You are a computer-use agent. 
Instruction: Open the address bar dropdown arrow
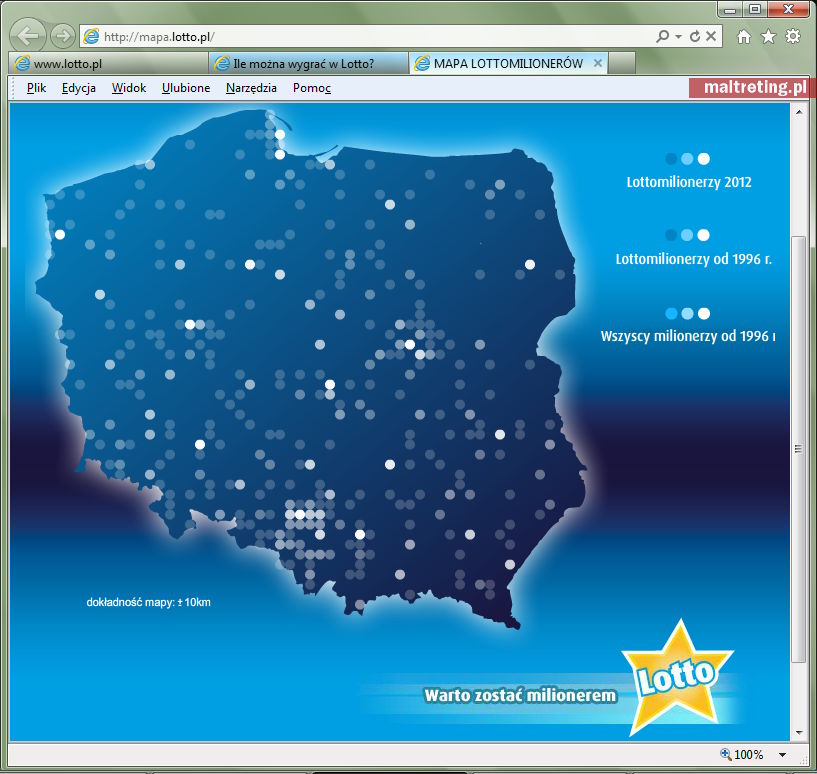point(678,36)
